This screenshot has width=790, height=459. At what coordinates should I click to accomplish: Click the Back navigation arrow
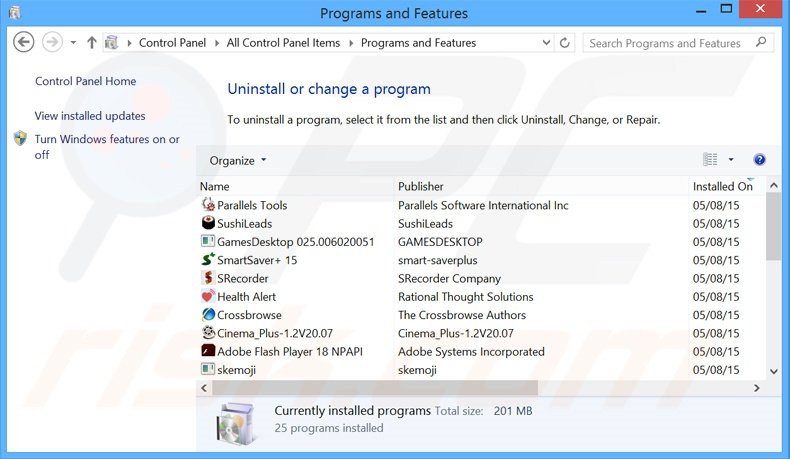click(x=25, y=43)
